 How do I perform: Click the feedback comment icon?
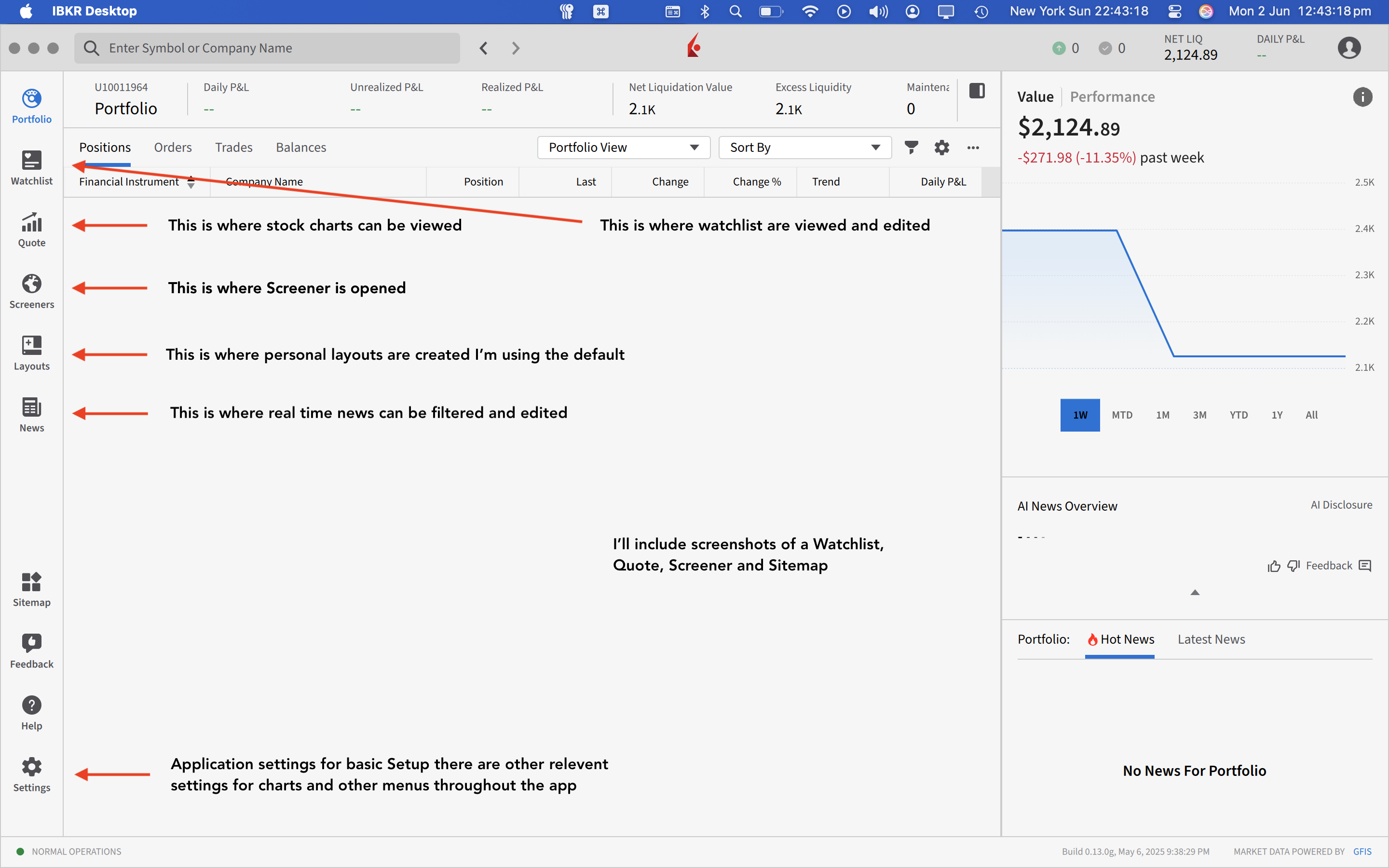1365,566
